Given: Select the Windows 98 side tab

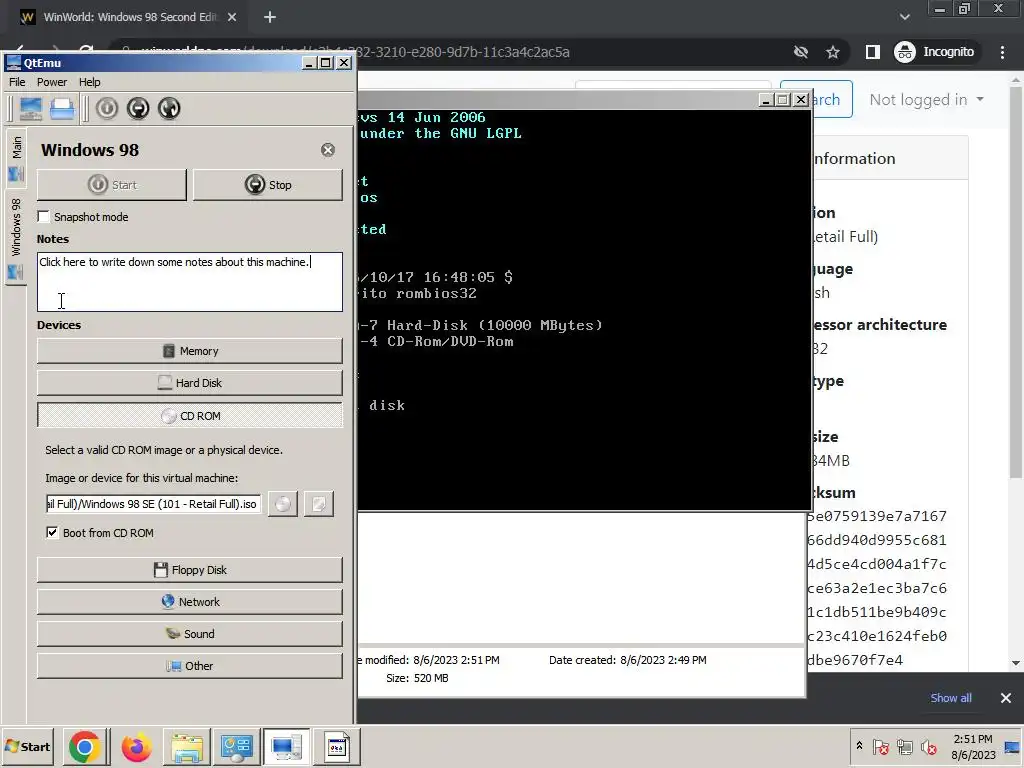Looking at the screenshot, I should tap(16, 238).
